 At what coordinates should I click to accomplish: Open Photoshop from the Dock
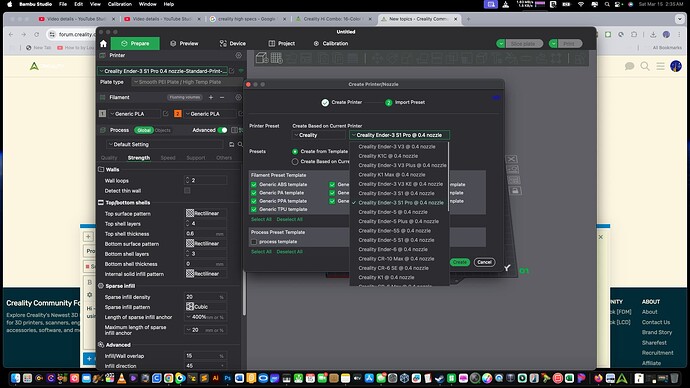pos(228,378)
